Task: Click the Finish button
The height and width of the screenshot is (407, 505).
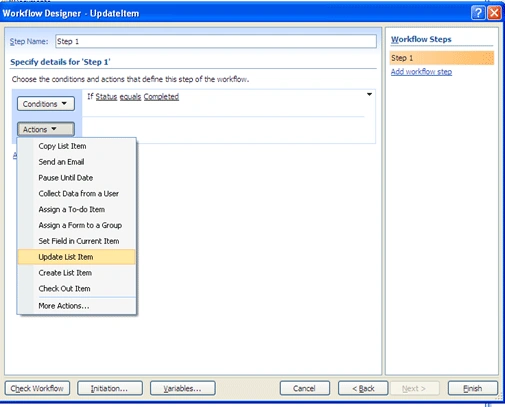Action: [473, 388]
